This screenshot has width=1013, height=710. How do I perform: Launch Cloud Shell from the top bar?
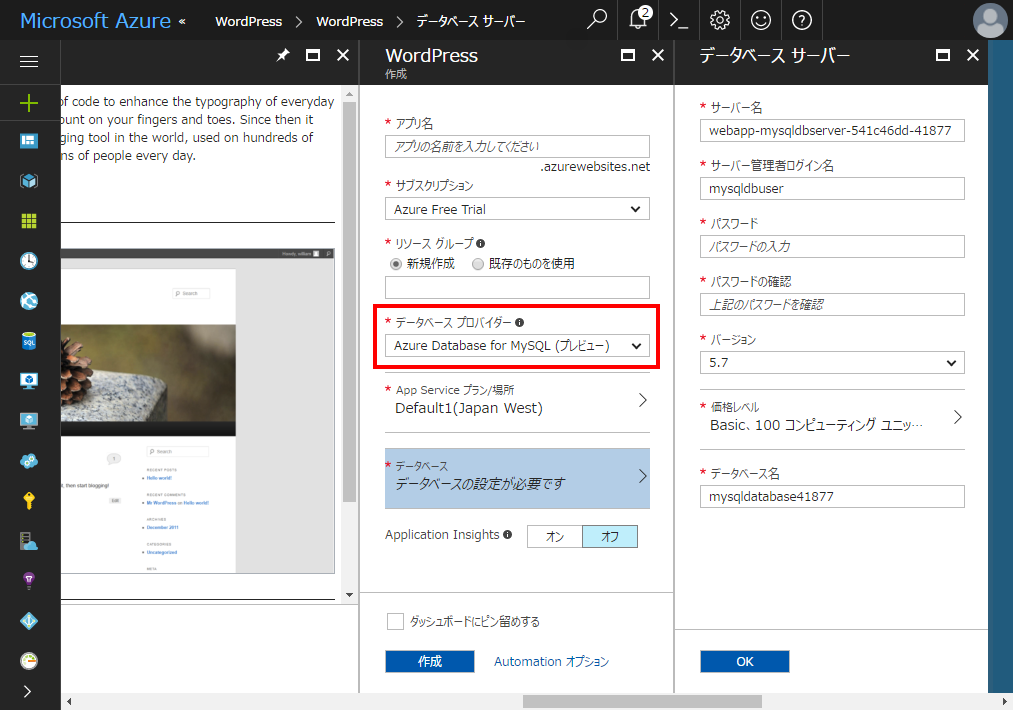click(x=679, y=20)
